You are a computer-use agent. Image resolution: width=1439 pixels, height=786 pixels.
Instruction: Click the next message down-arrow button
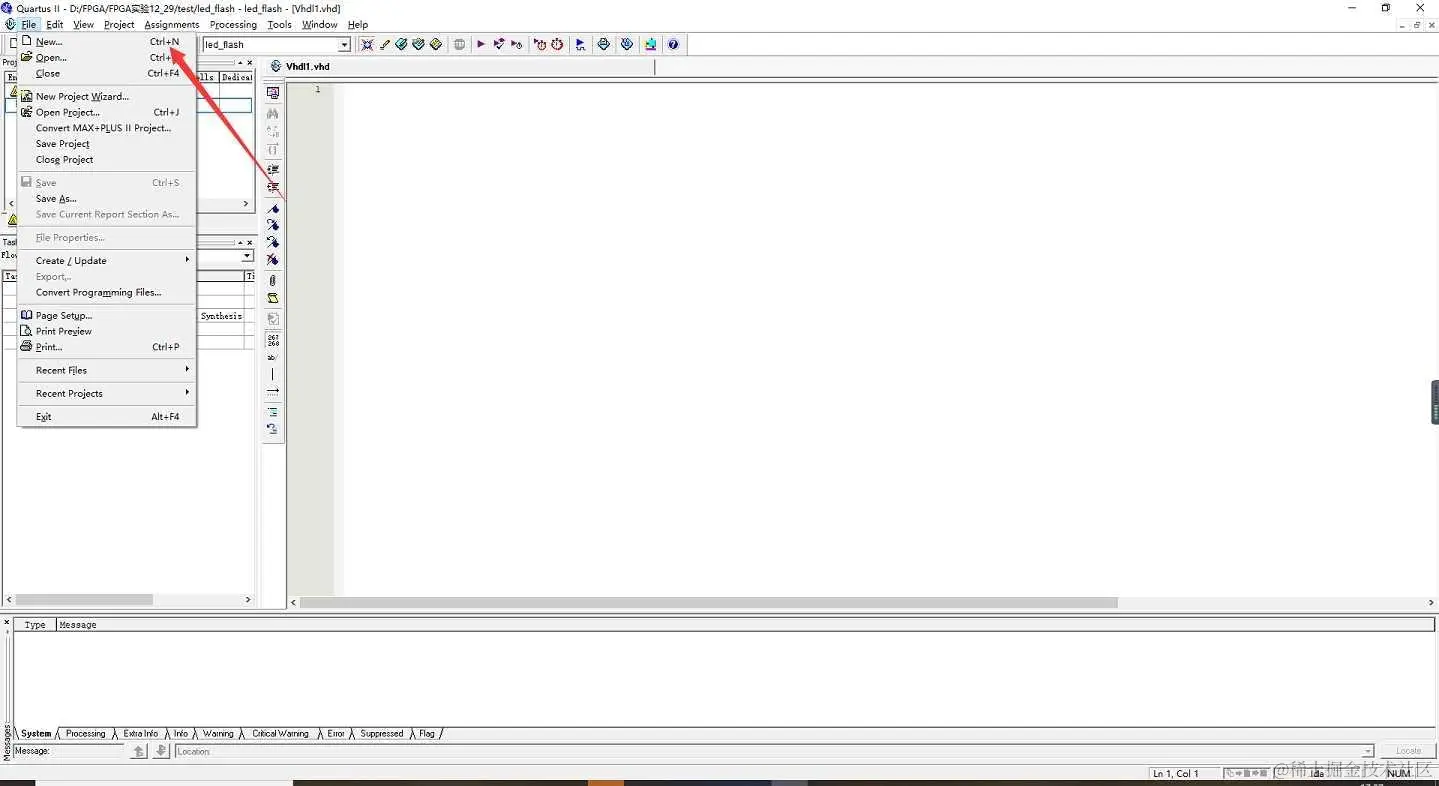(161, 751)
